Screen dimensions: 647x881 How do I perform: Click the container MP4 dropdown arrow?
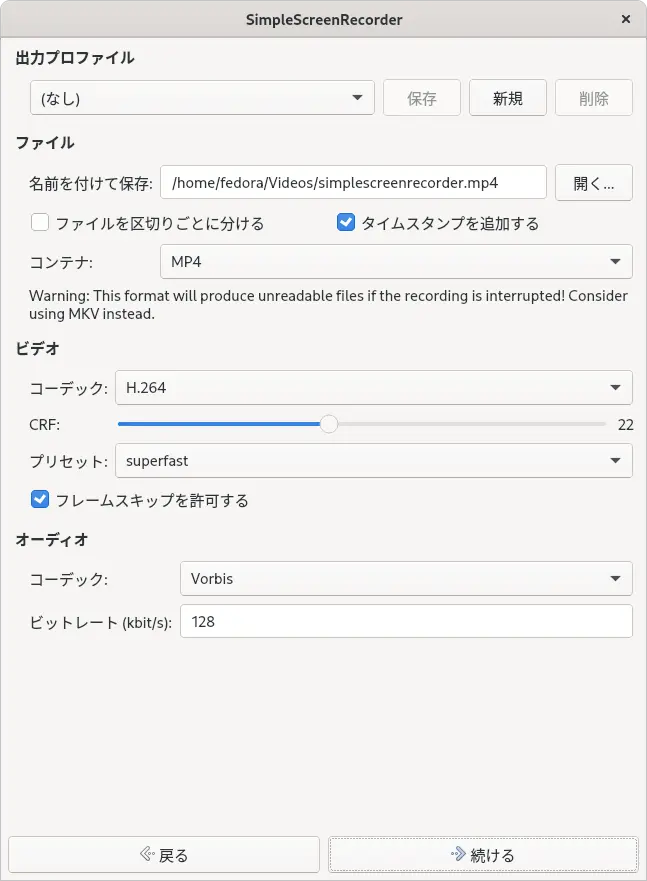click(x=615, y=262)
